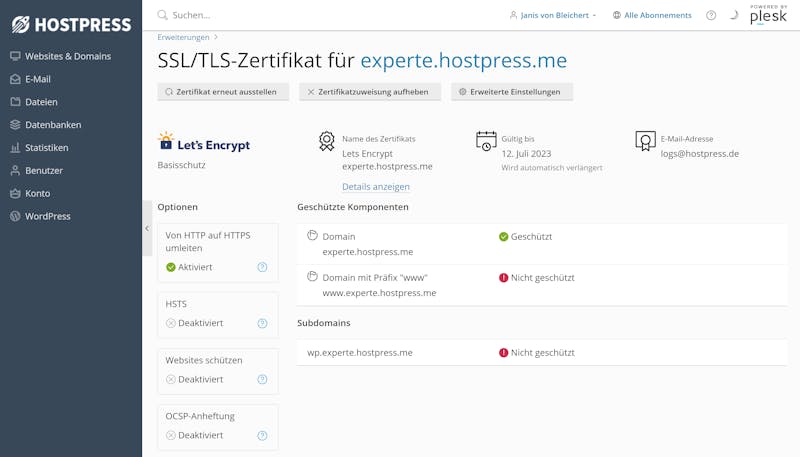Open Janis von Bleichert user dropdown

553,15
